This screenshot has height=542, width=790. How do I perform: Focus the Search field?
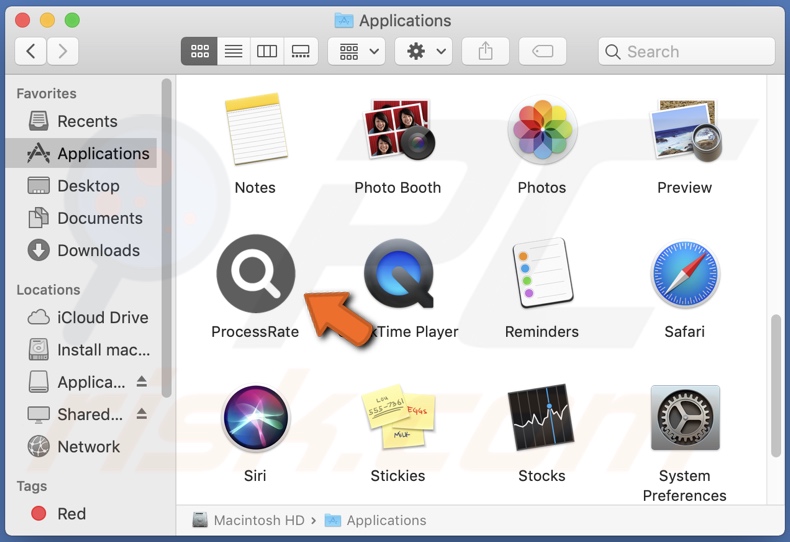687,51
